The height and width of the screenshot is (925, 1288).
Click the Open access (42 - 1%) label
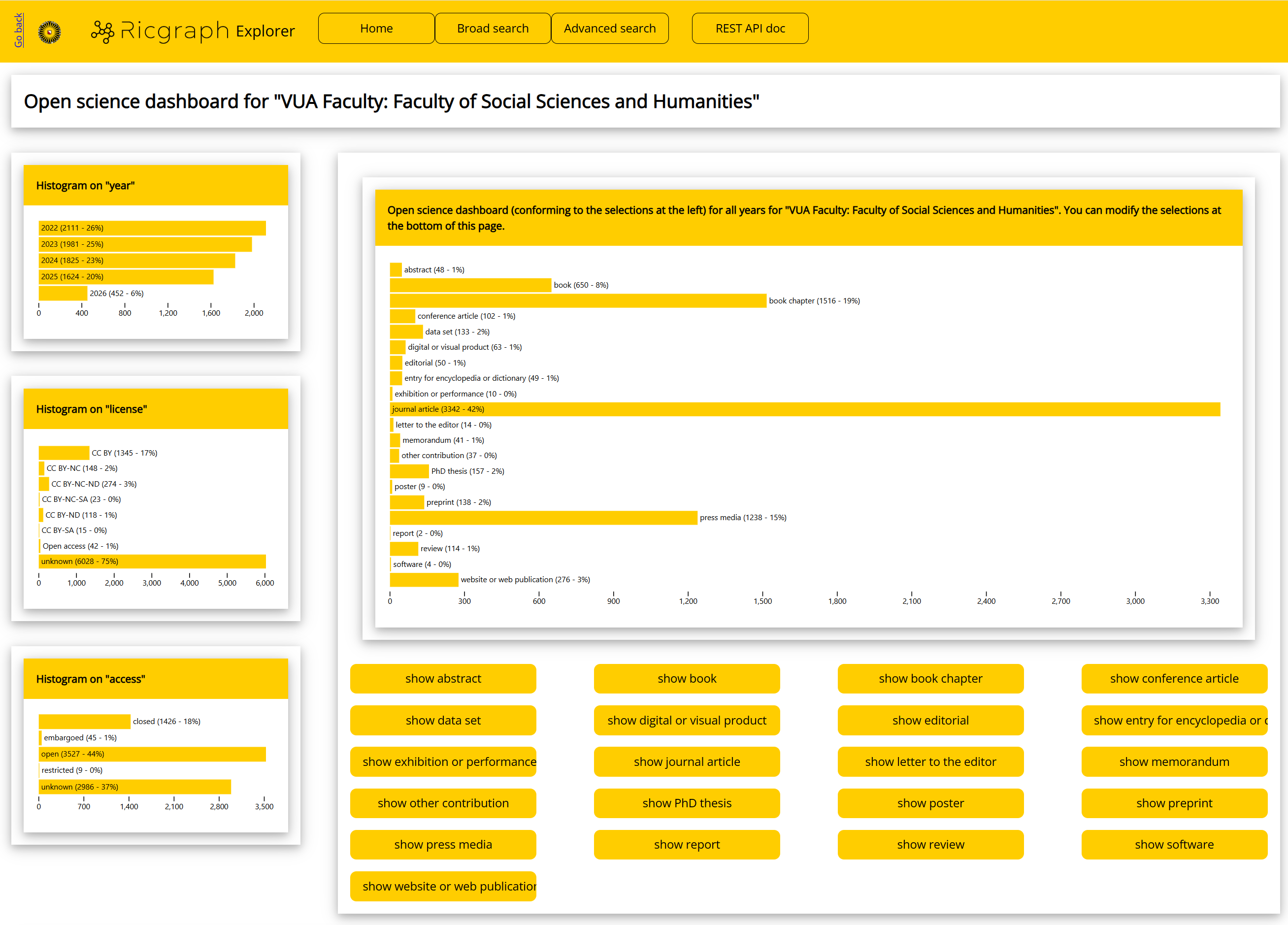coord(81,546)
